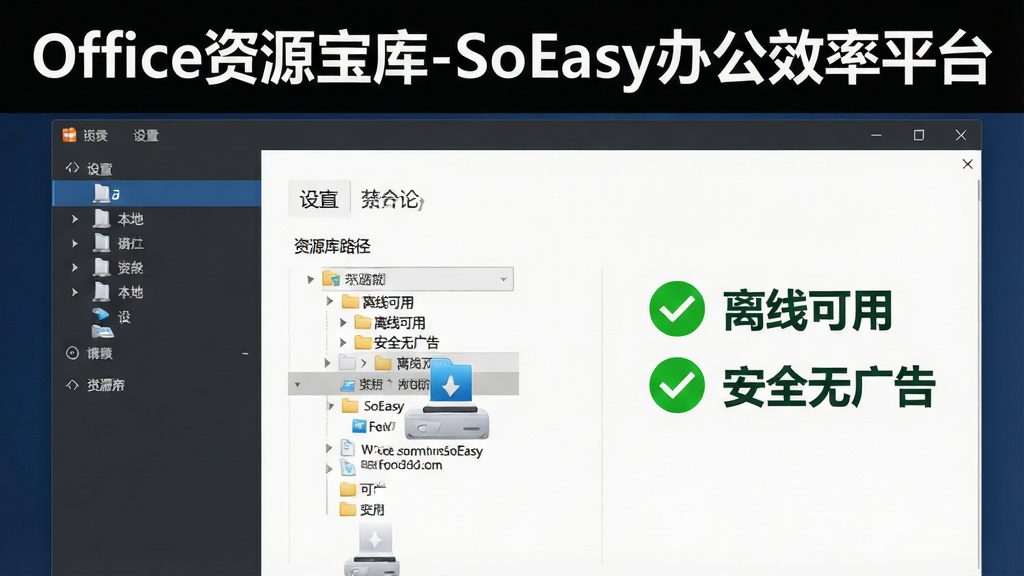The height and width of the screenshot is (576, 1024).
Task: Click the small drive icon below the sidebar 设 item
Action: tap(103, 332)
